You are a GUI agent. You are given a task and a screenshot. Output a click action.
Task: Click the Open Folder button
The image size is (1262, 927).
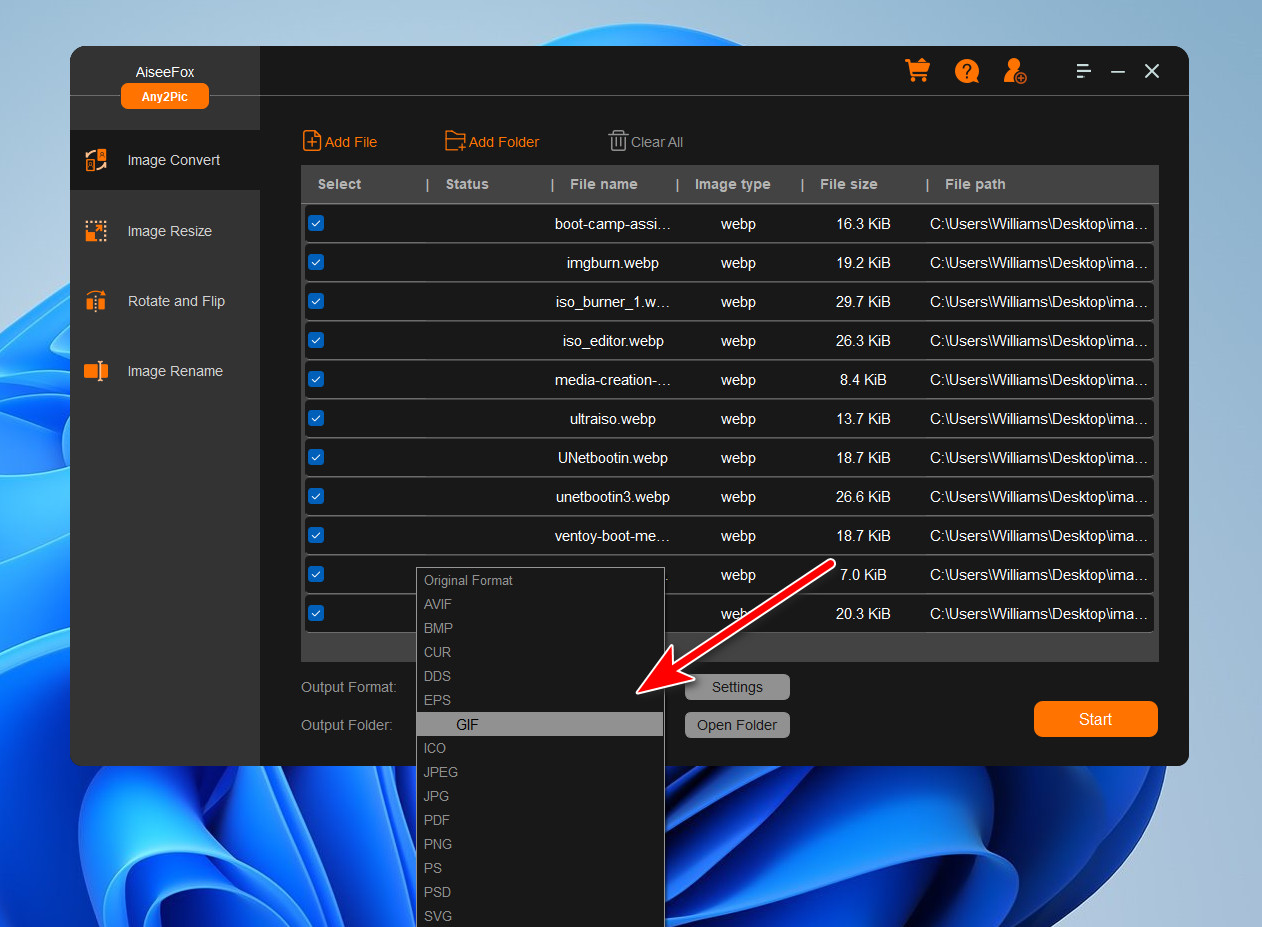click(737, 725)
